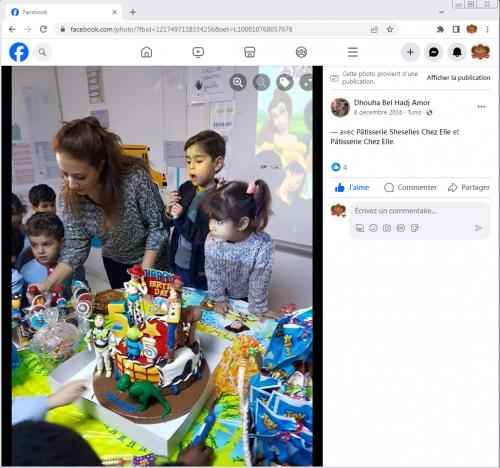Image resolution: width=500 pixels, height=468 pixels.
Task: Open browser extensions puzzle icon
Action: point(440,29)
